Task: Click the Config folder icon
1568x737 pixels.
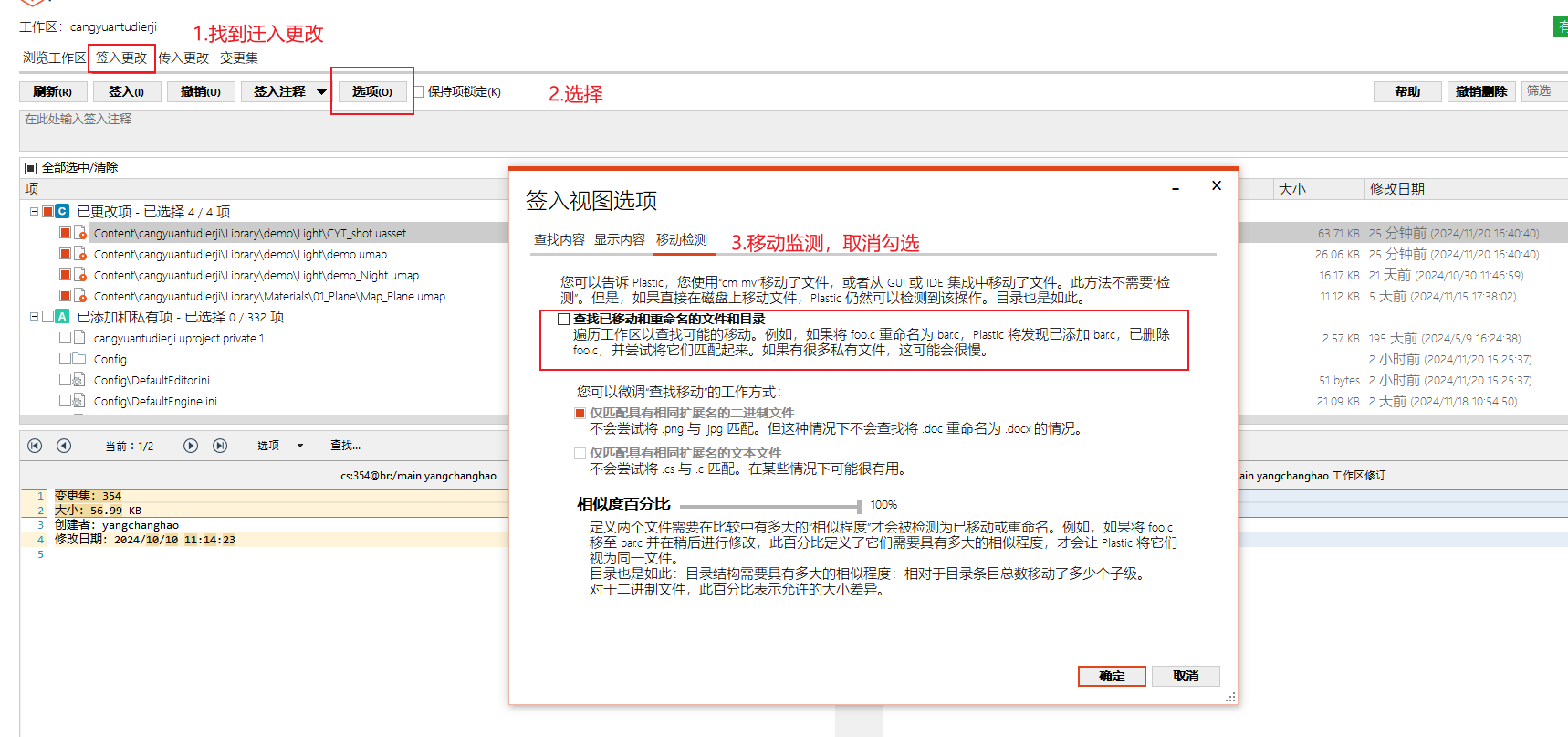Action: coord(79,359)
